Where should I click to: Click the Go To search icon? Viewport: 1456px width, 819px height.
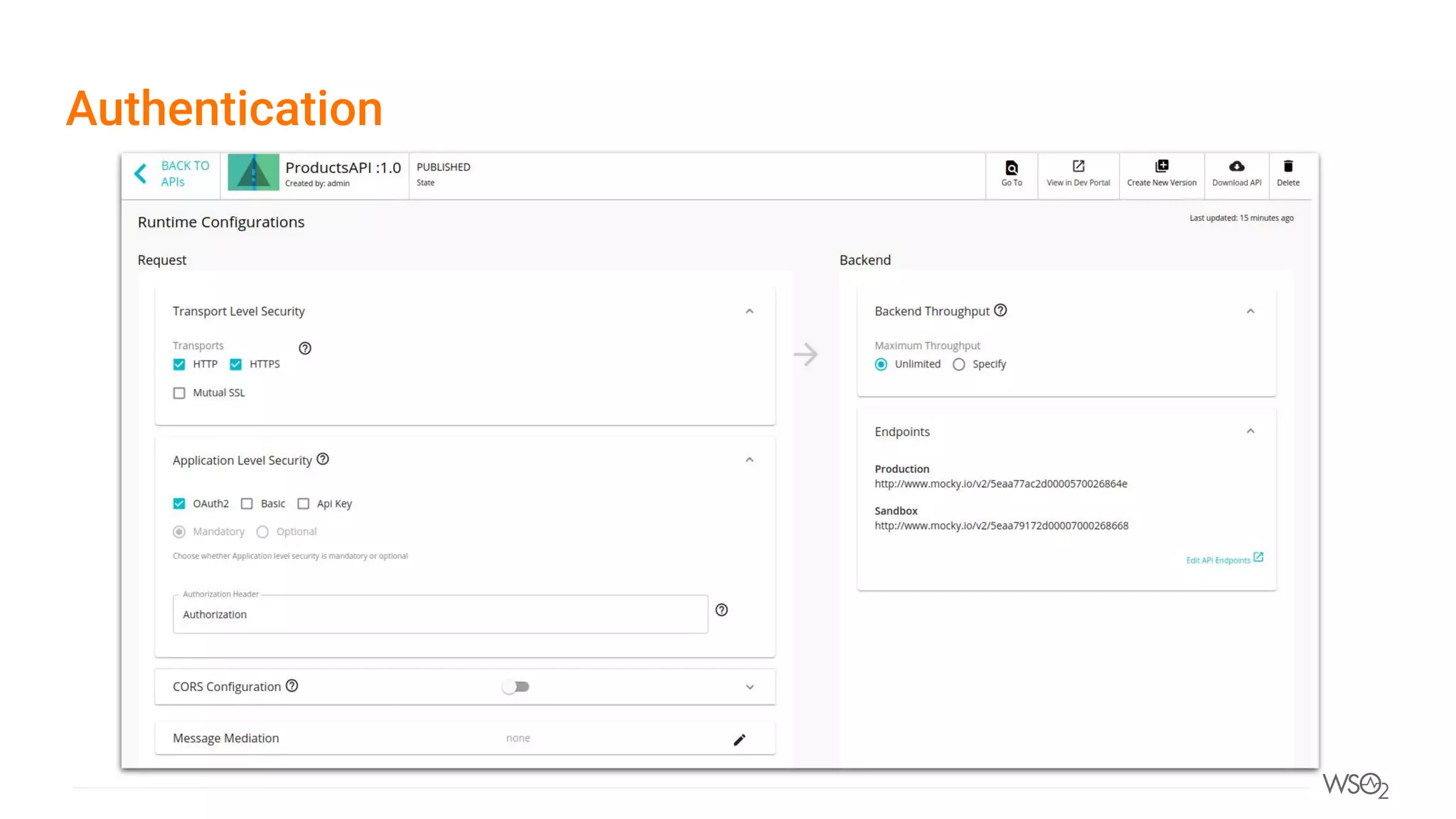coord(1011,168)
